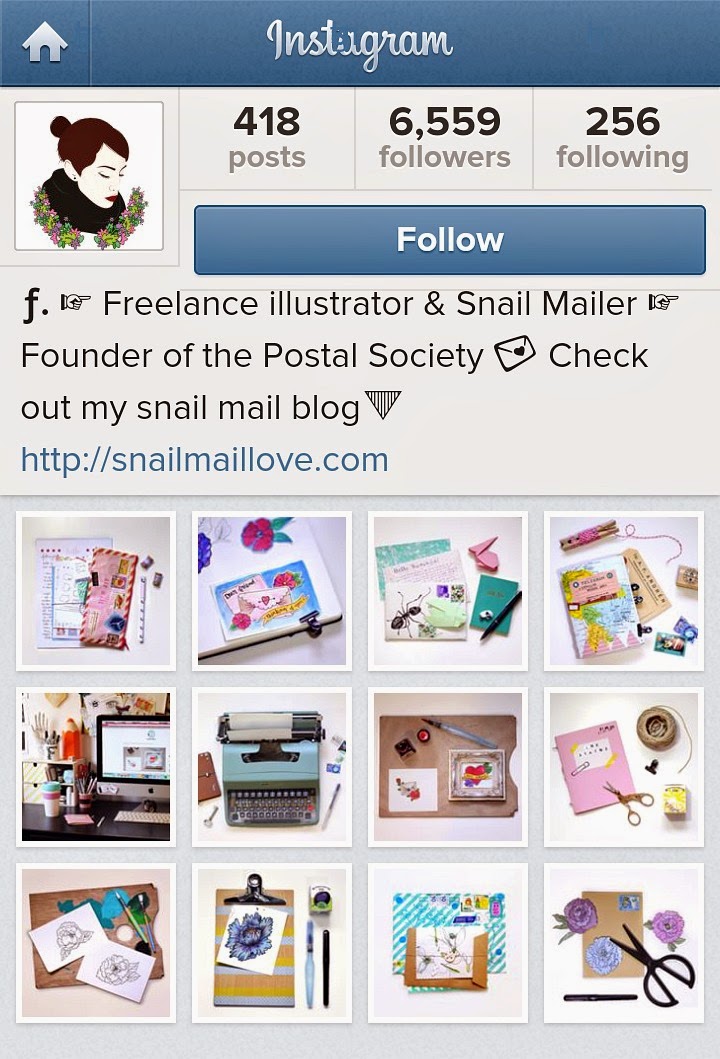720x1059 pixels.
Task: Open photo of framed heart painting
Action: pyautogui.click(x=448, y=767)
